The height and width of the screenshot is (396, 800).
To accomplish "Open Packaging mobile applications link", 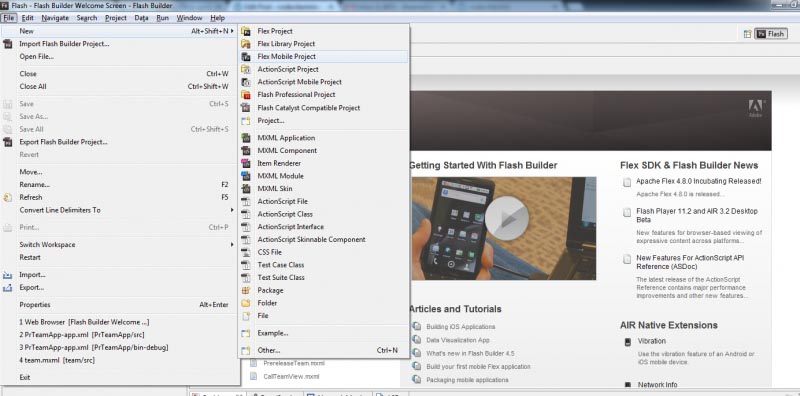I will tap(467, 380).
